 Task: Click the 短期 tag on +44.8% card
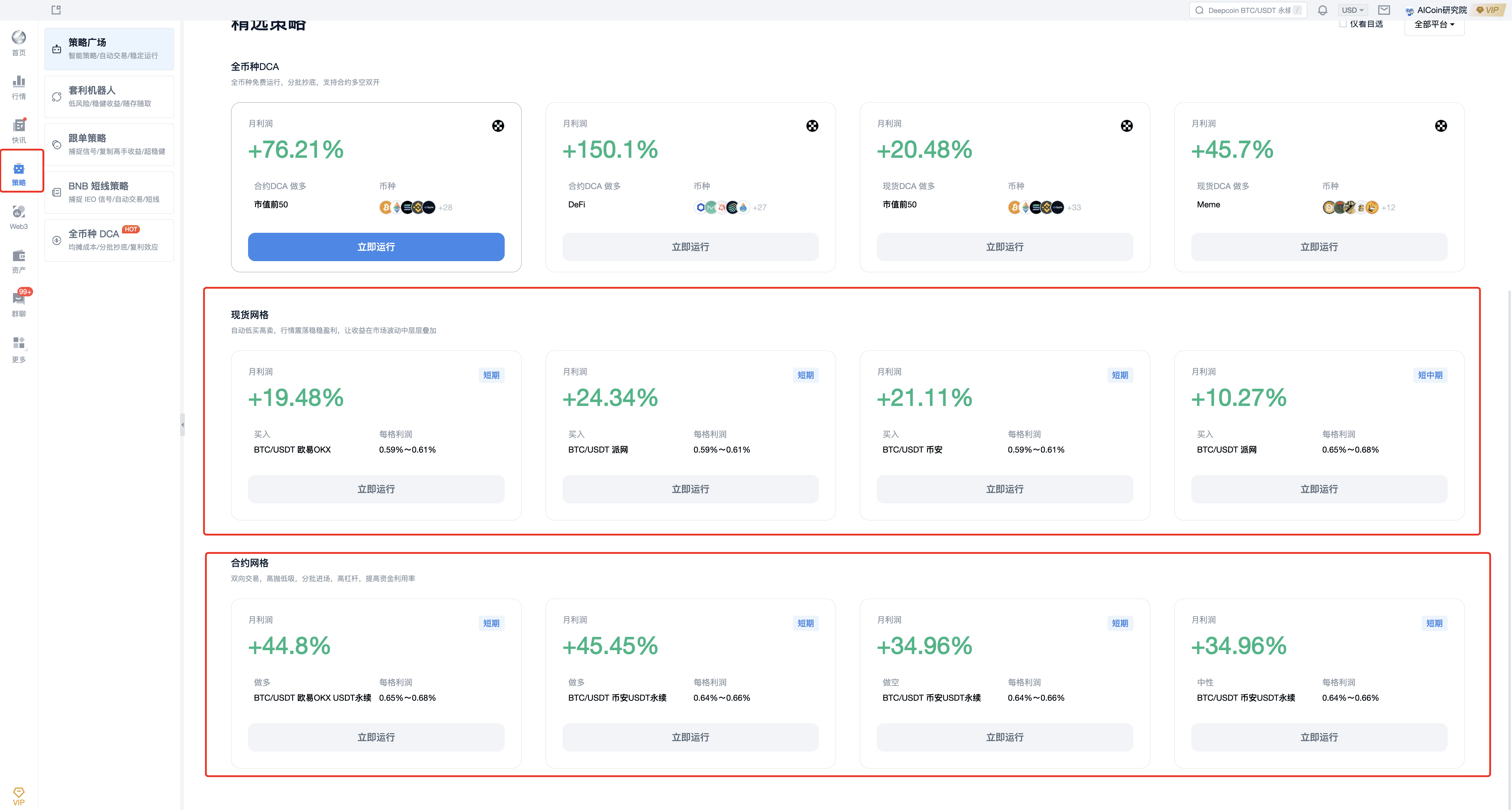coord(491,623)
